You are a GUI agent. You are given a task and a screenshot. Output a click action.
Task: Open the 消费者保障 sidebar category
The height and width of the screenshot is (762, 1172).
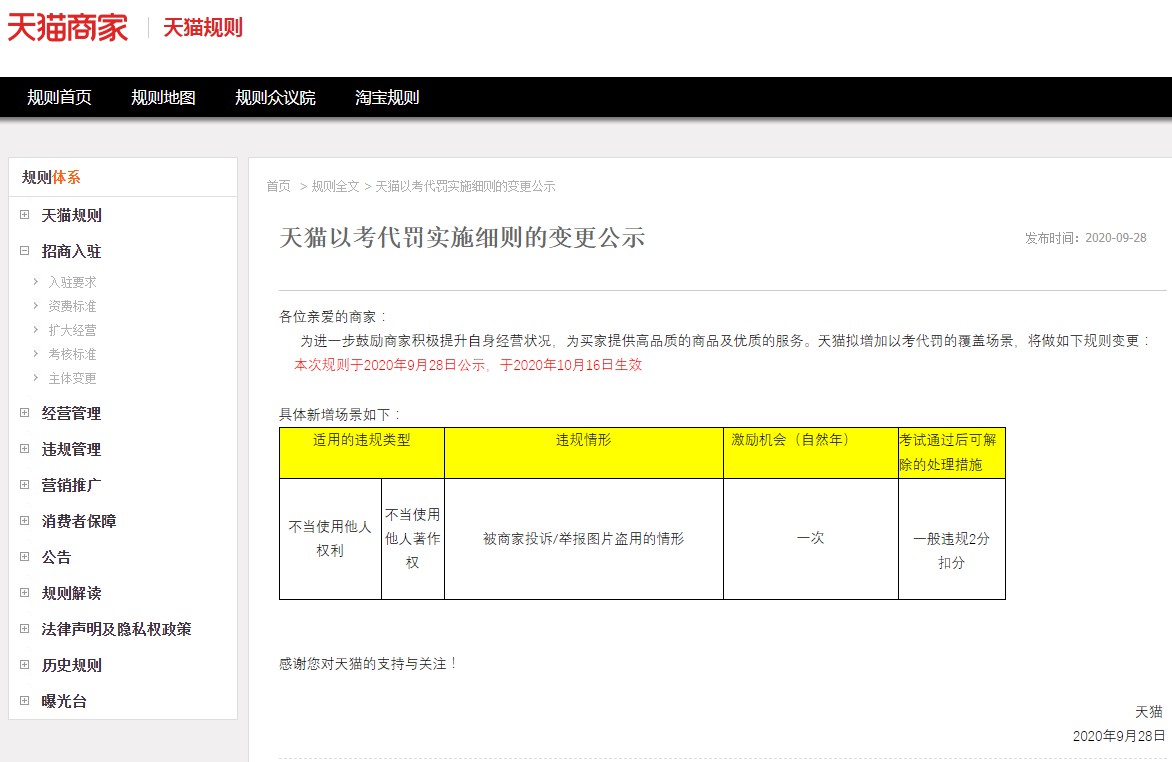(x=79, y=521)
